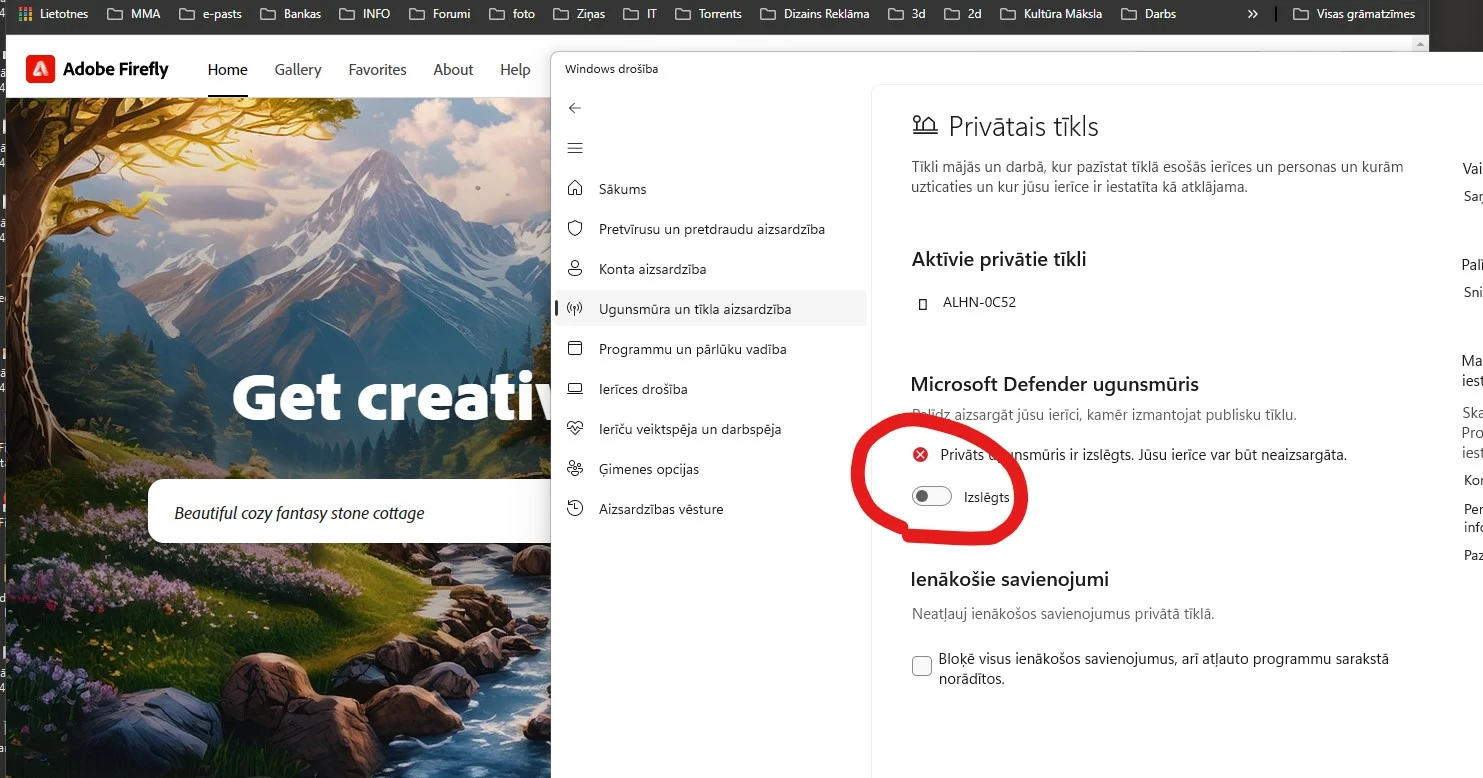Screen dimensions: 1483x778
Task: Open the Ziņas bookmarks folder
Action: click(581, 14)
